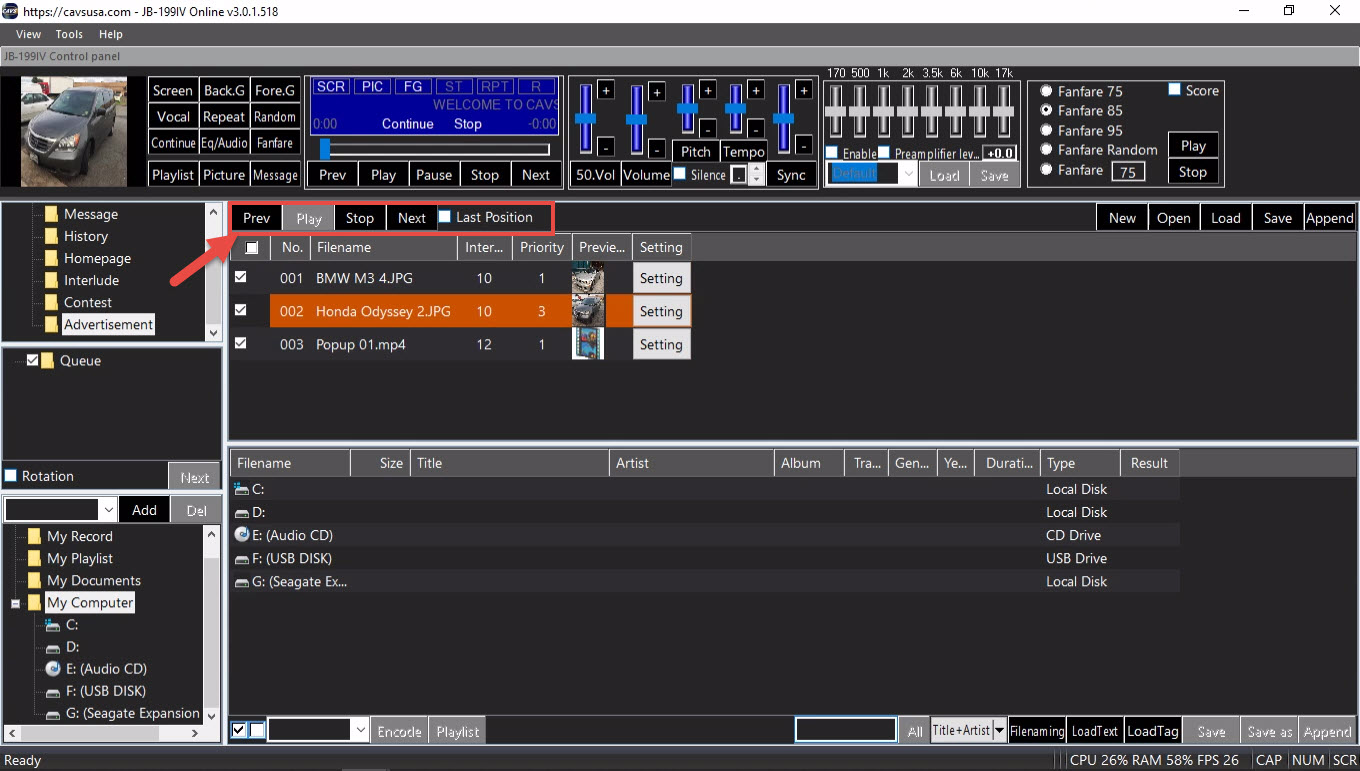Click the Audio CD drive icon in file list
The height and width of the screenshot is (771, 1360).
coord(242,535)
